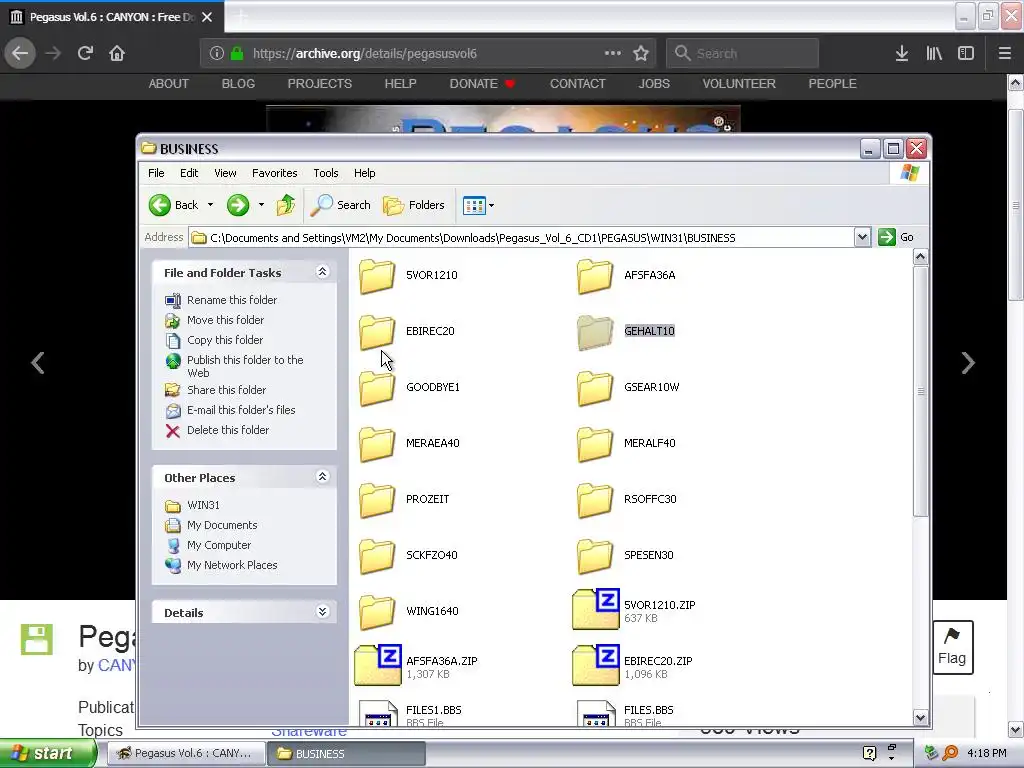
Task: Open My Documents in Other Places
Action: (x=222, y=525)
